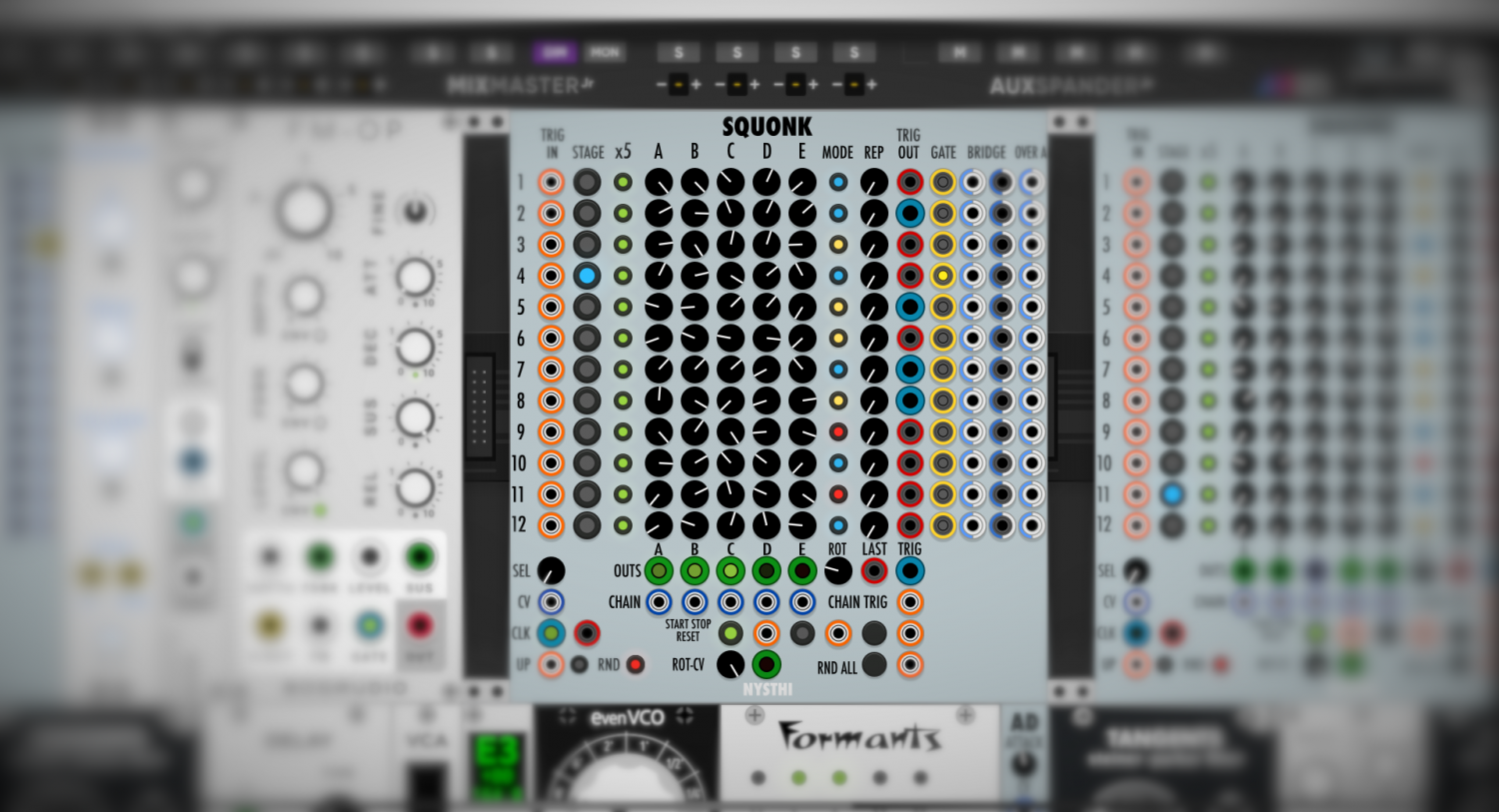Click the row 1 TRIG IN jack

point(551,182)
